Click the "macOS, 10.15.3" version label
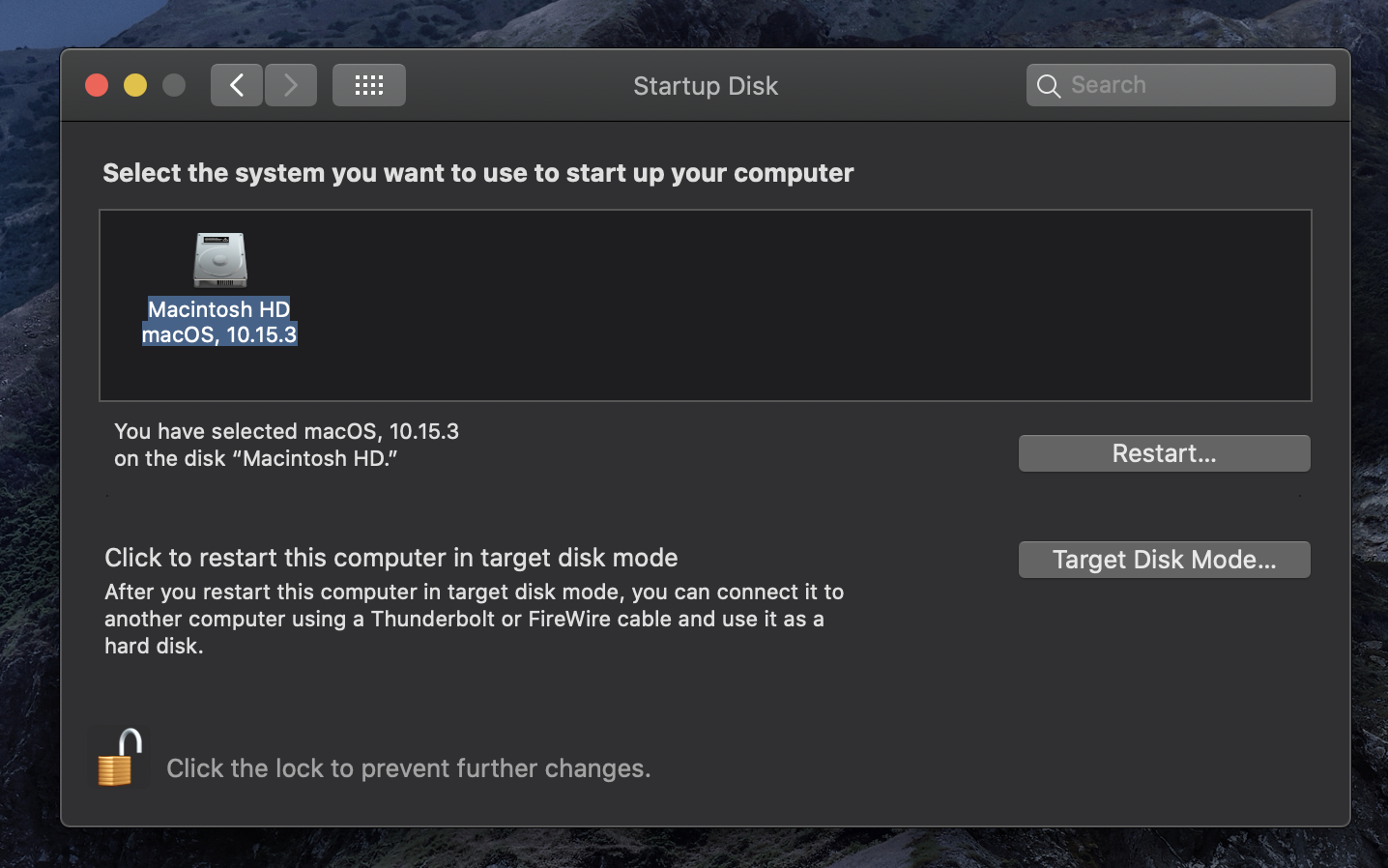Image resolution: width=1388 pixels, height=868 pixels. [x=219, y=334]
